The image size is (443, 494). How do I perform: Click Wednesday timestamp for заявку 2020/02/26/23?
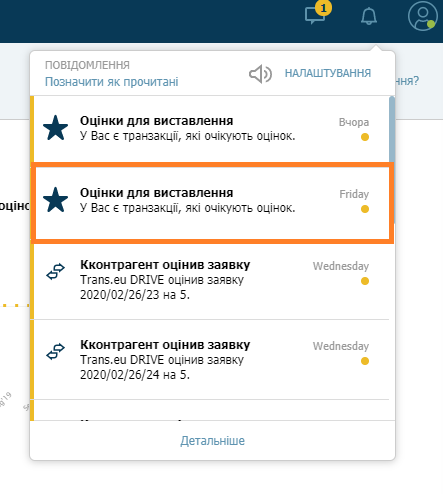pos(341,266)
